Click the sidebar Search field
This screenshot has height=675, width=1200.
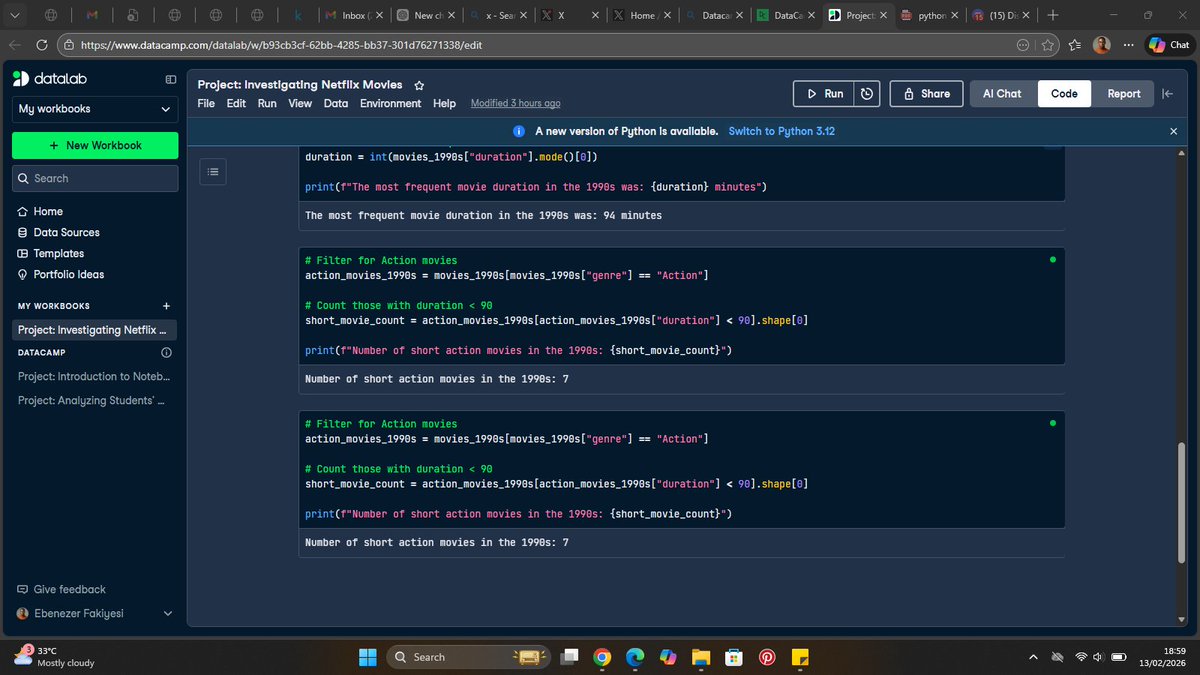point(95,178)
